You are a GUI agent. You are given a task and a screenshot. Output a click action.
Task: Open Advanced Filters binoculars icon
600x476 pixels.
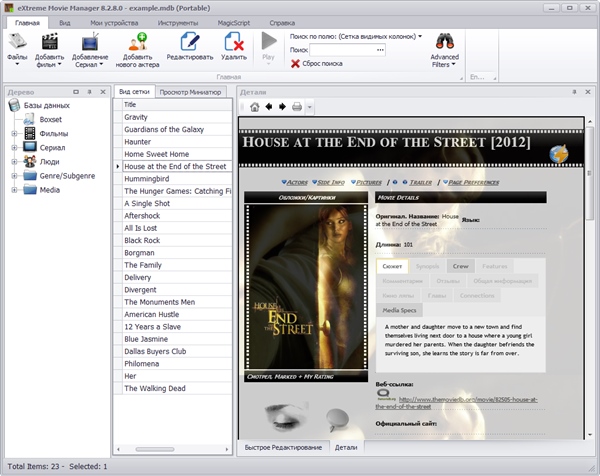444,42
